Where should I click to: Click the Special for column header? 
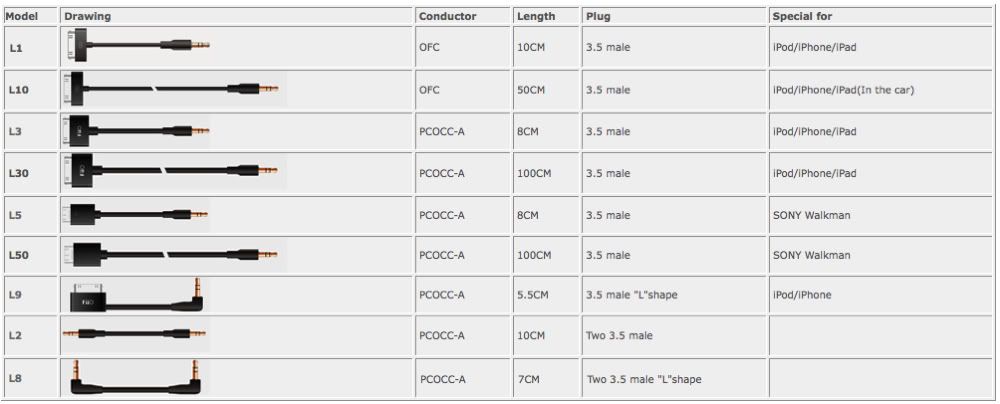(x=802, y=16)
